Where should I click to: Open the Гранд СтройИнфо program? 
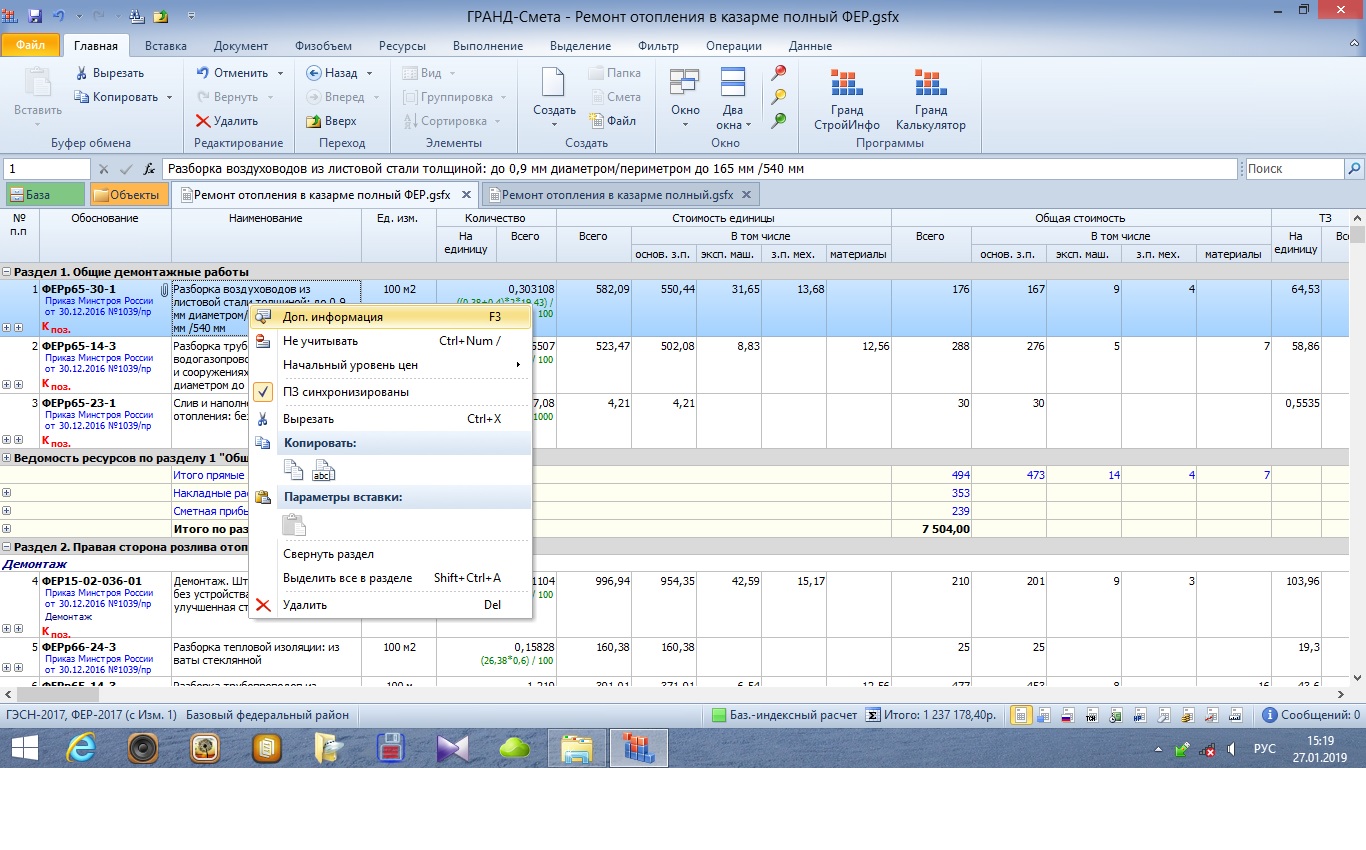pos(846,100)
